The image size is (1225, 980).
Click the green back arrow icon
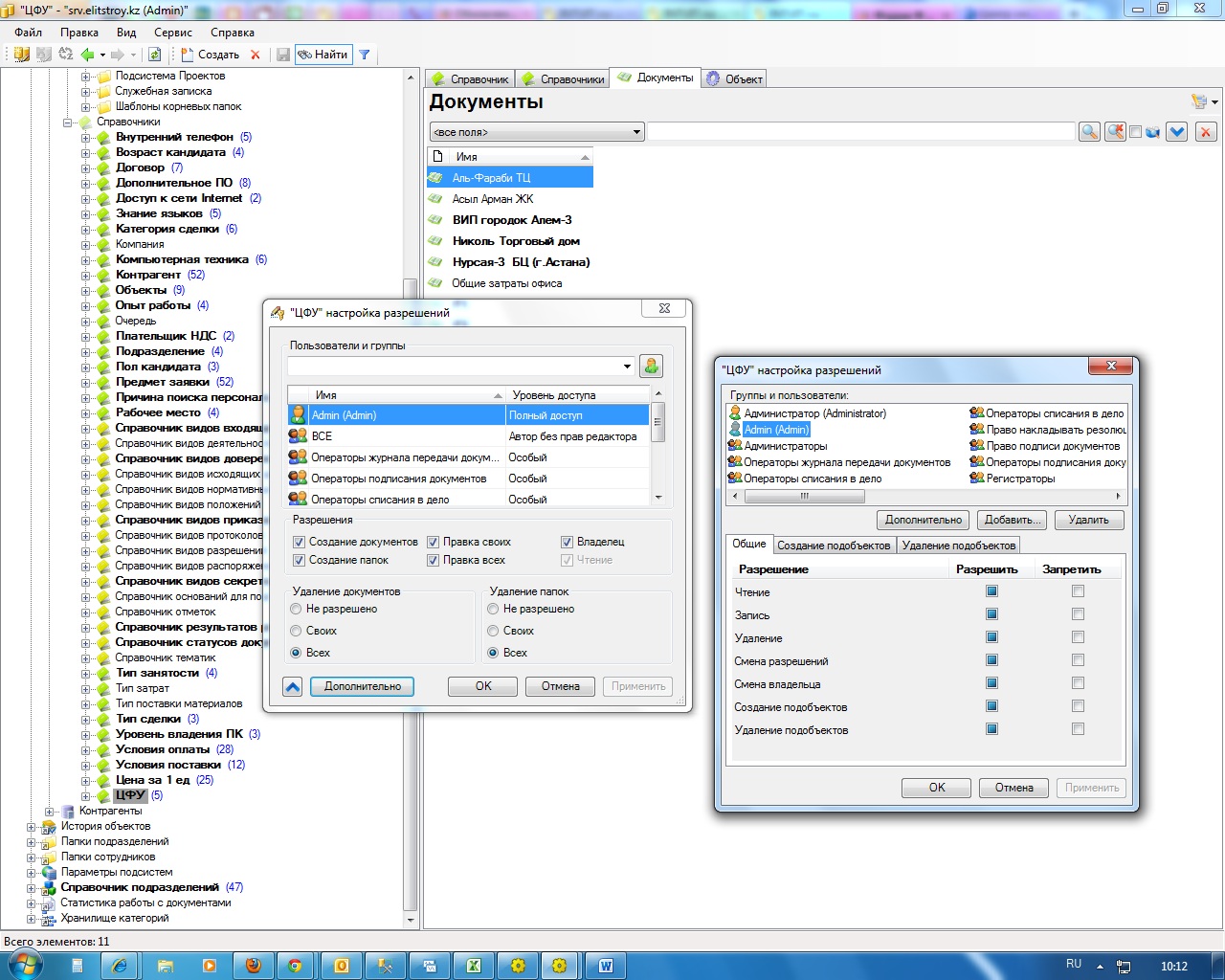tap(88, 55)
